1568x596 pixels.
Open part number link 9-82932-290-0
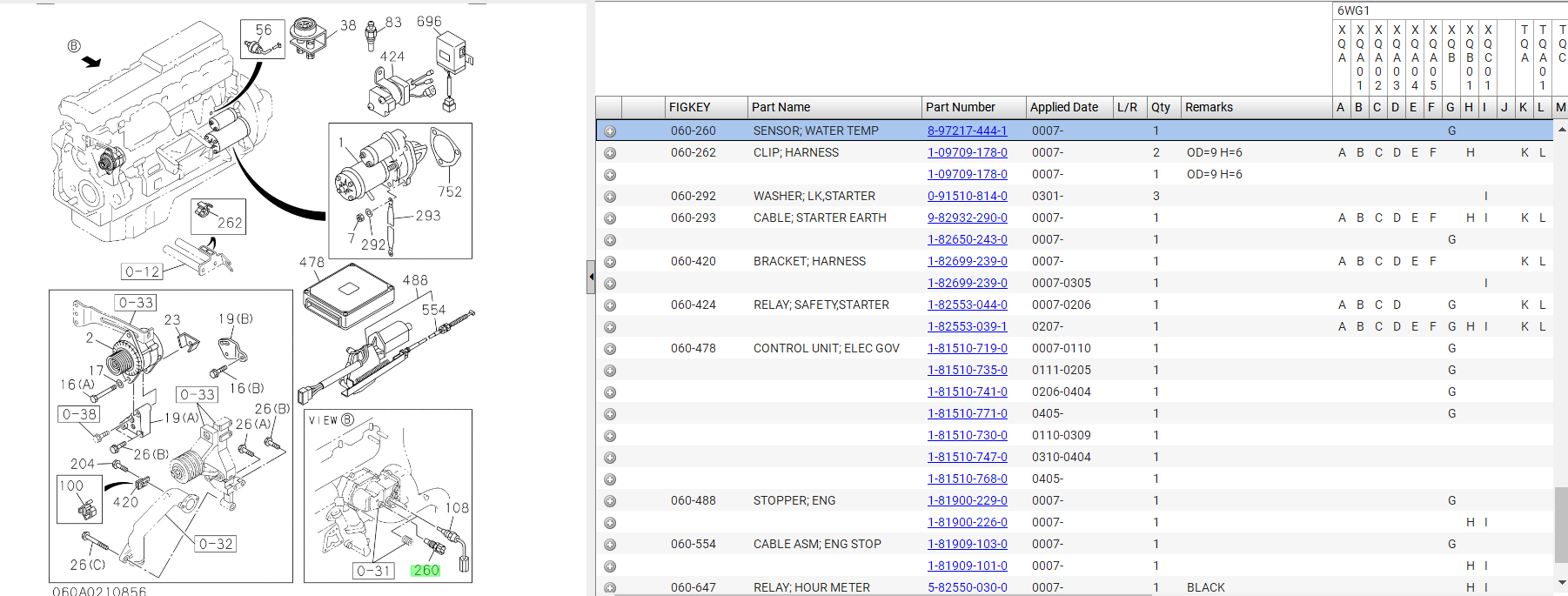click(x=967, y=218)
